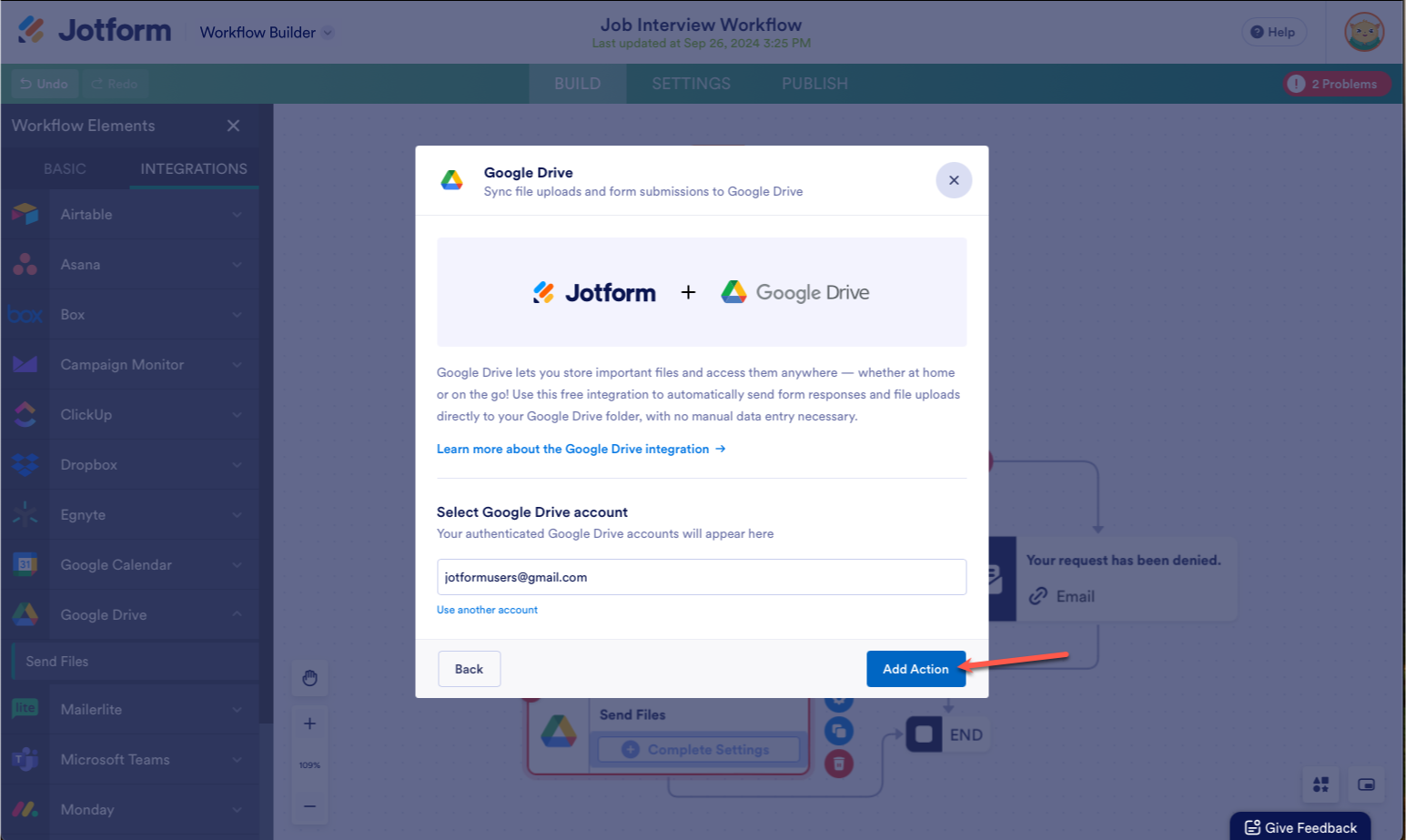Click the Box logo icon in the sidebar
Screen dimensions: 1406x840
click(x=25, y=315)
